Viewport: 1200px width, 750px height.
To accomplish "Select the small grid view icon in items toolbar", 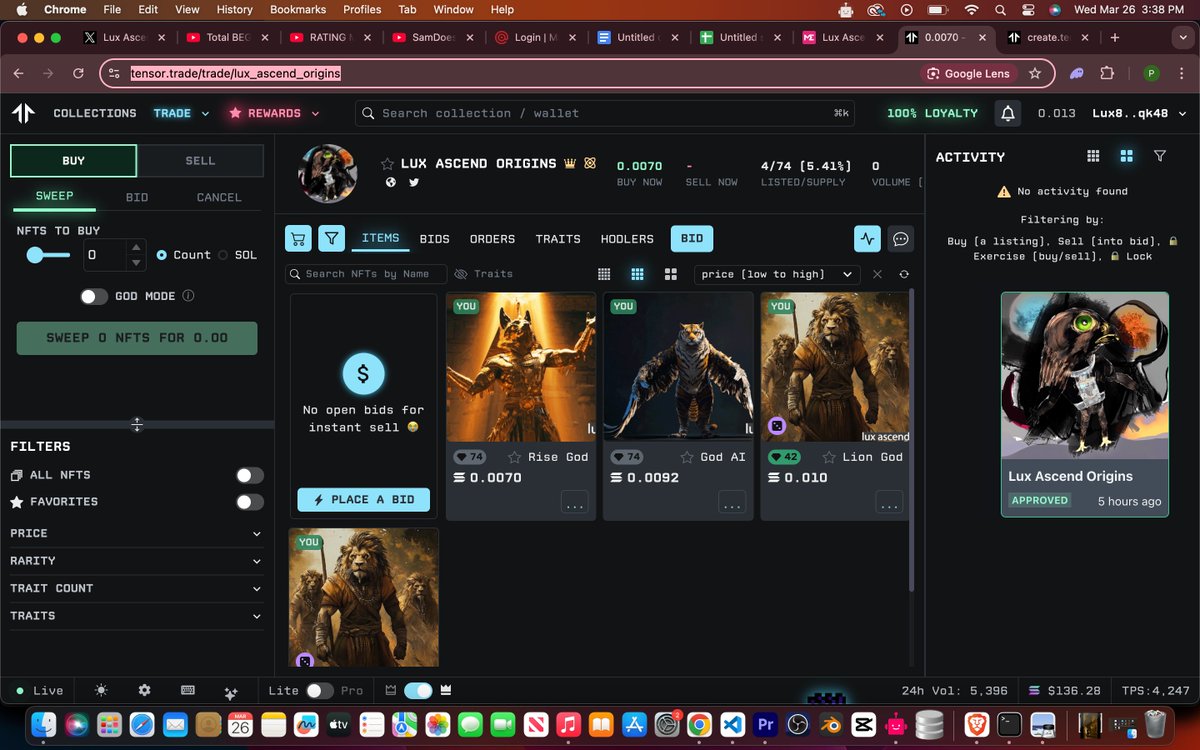I will point(604,274).
